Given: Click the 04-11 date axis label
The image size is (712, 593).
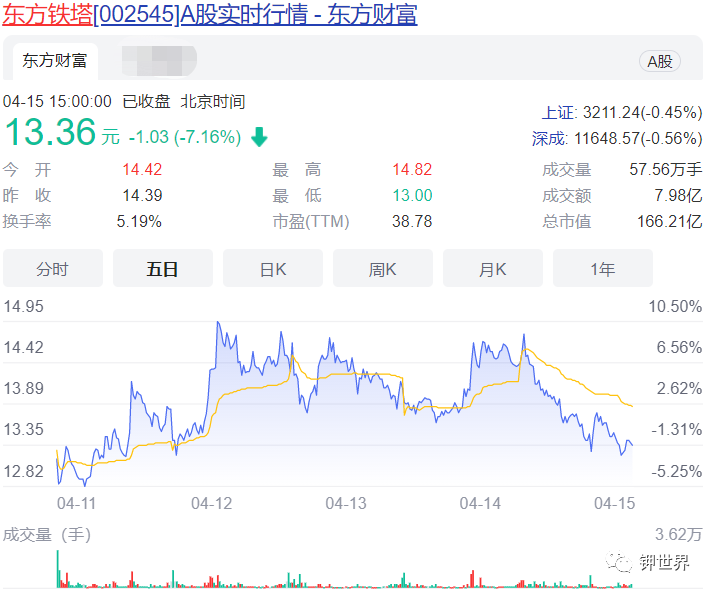Looking at the screenshot, I should (76, 504).
